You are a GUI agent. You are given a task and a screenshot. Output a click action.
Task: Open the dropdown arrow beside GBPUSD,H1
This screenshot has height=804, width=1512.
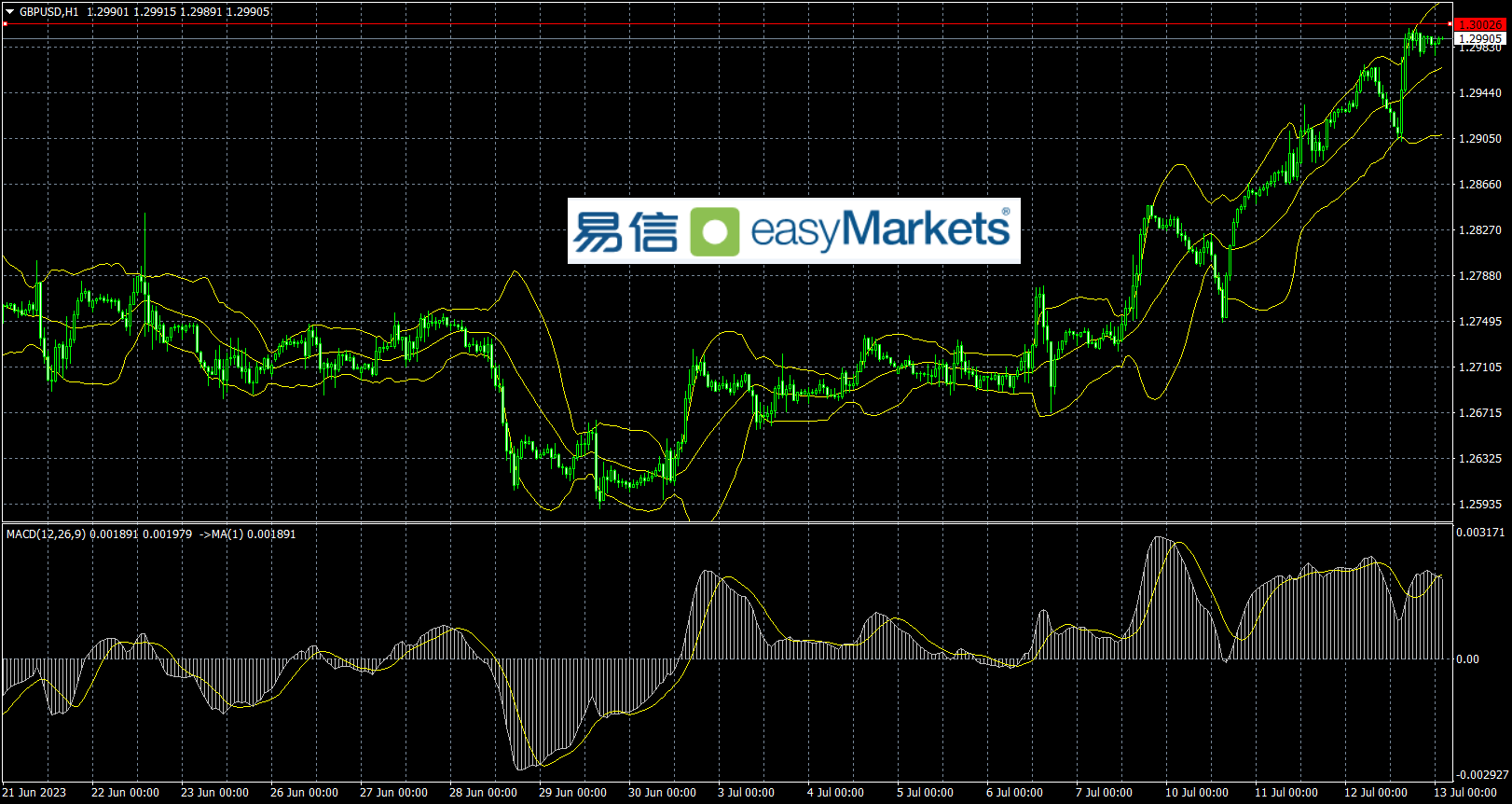pyautogui.click(x=10, y=12)
